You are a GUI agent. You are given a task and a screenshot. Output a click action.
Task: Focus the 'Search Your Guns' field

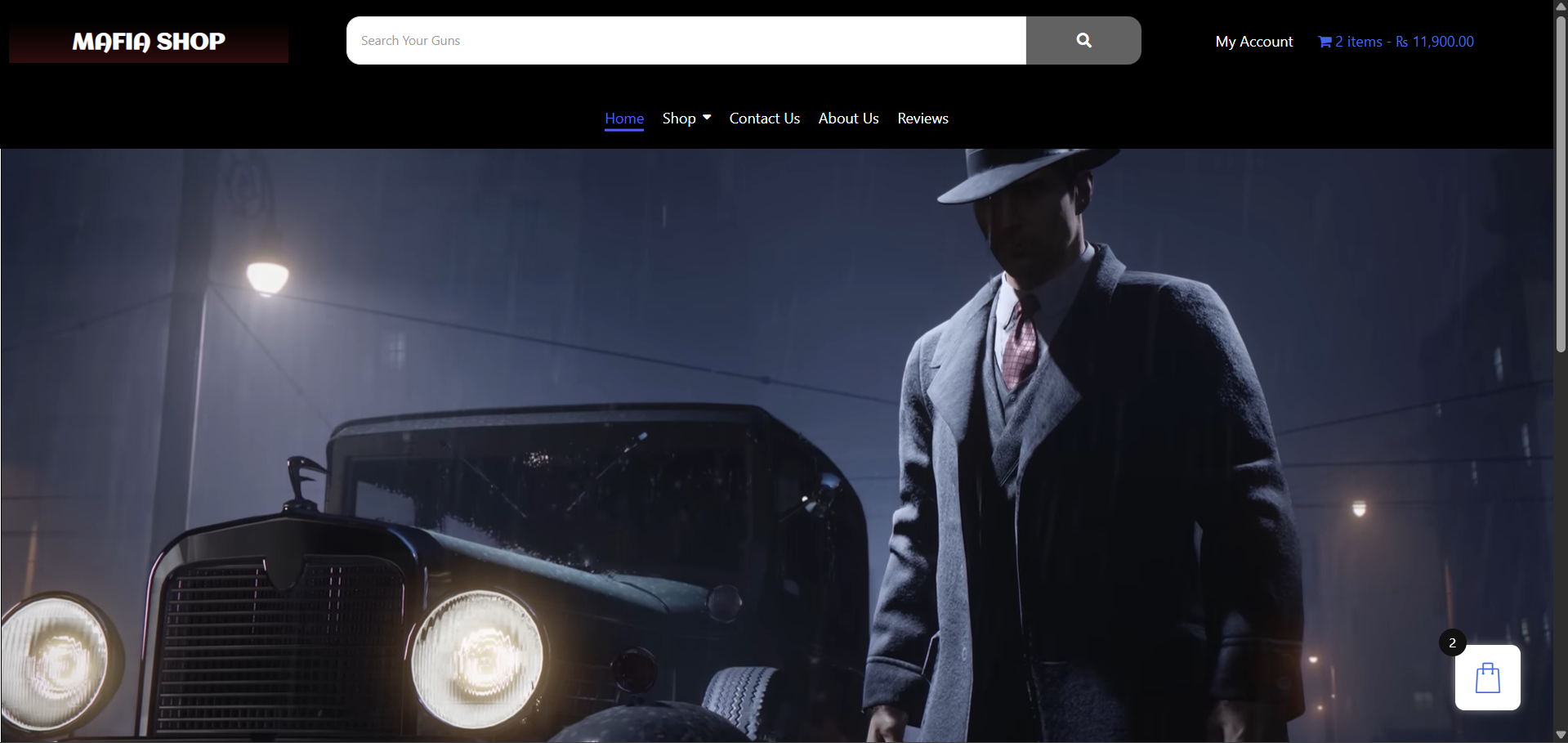click(x=686, y=40)
